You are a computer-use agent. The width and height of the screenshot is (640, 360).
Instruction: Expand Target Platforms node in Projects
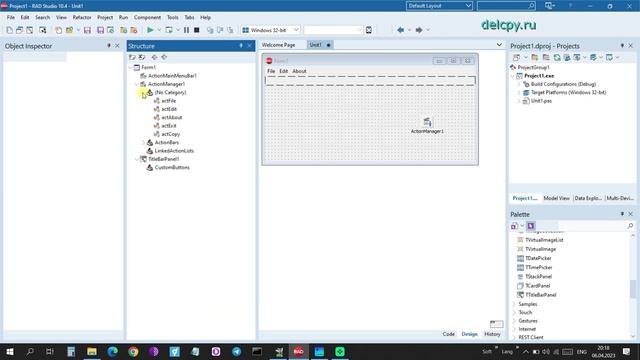519,93
